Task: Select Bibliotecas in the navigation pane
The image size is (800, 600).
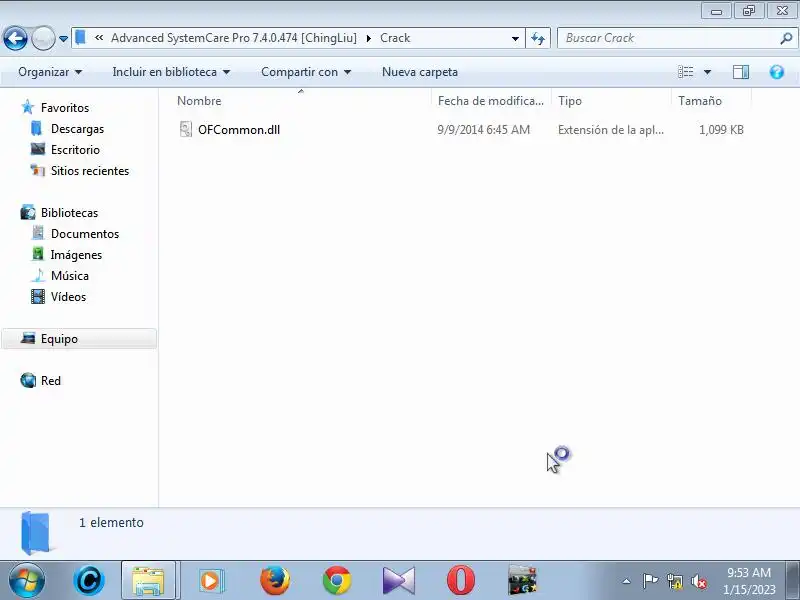Action: [x=69, y=213]
